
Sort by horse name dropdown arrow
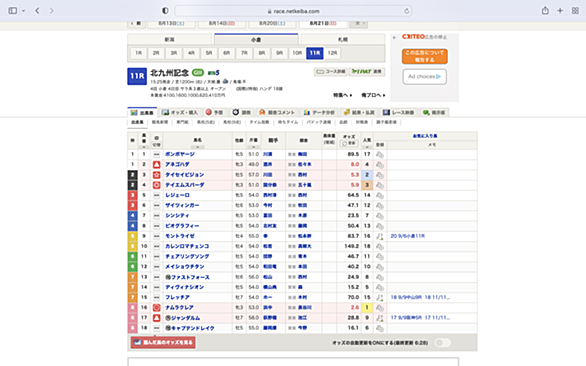click(197, 147)
